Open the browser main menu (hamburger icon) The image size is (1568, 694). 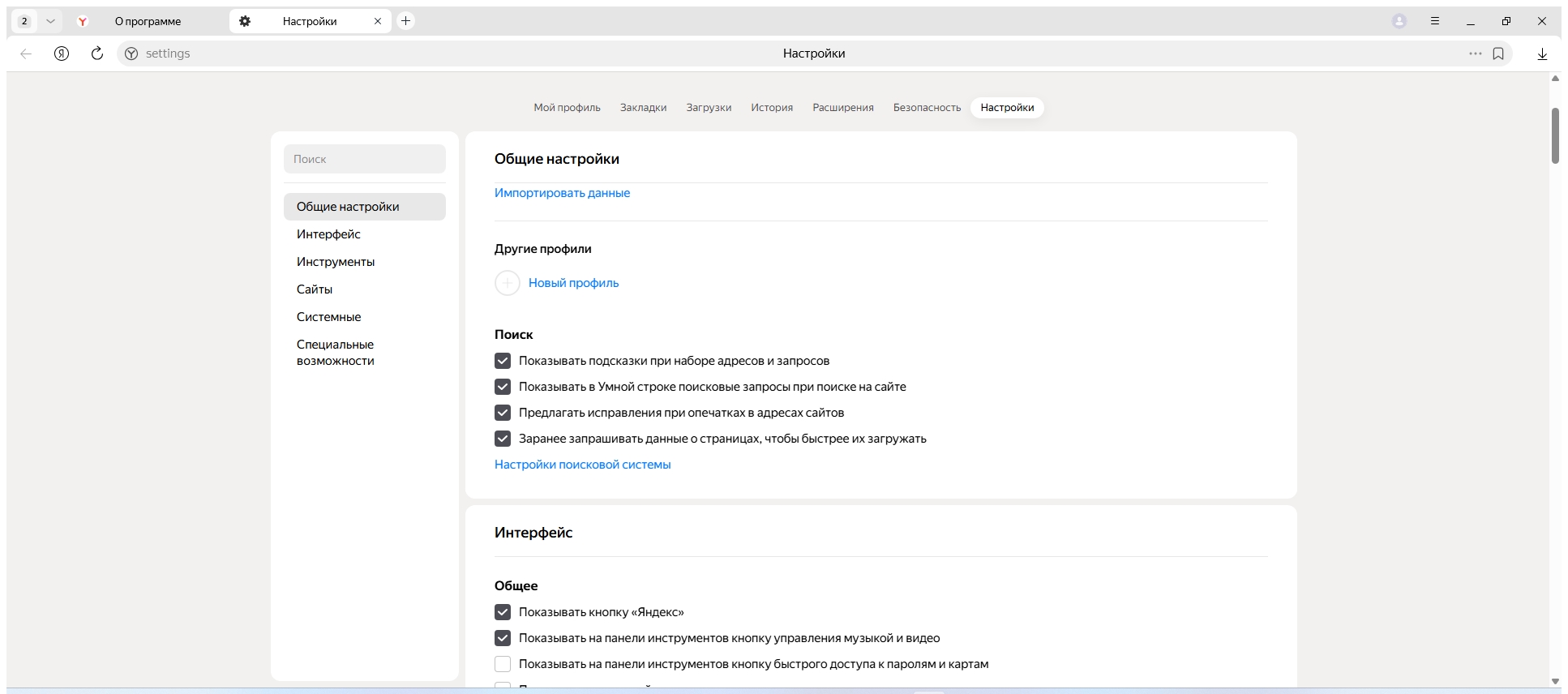point(1435,21)
